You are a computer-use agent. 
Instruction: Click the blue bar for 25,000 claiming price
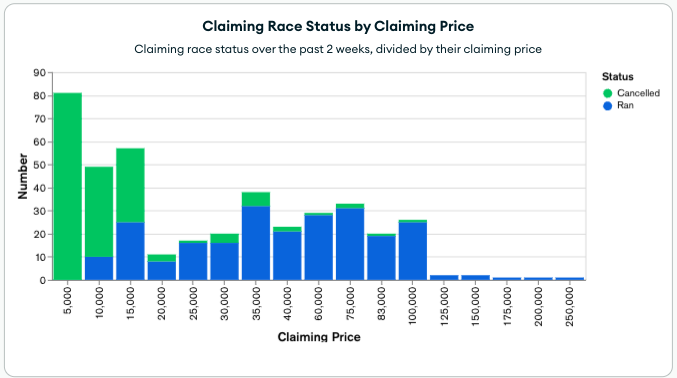coord(193,261)
